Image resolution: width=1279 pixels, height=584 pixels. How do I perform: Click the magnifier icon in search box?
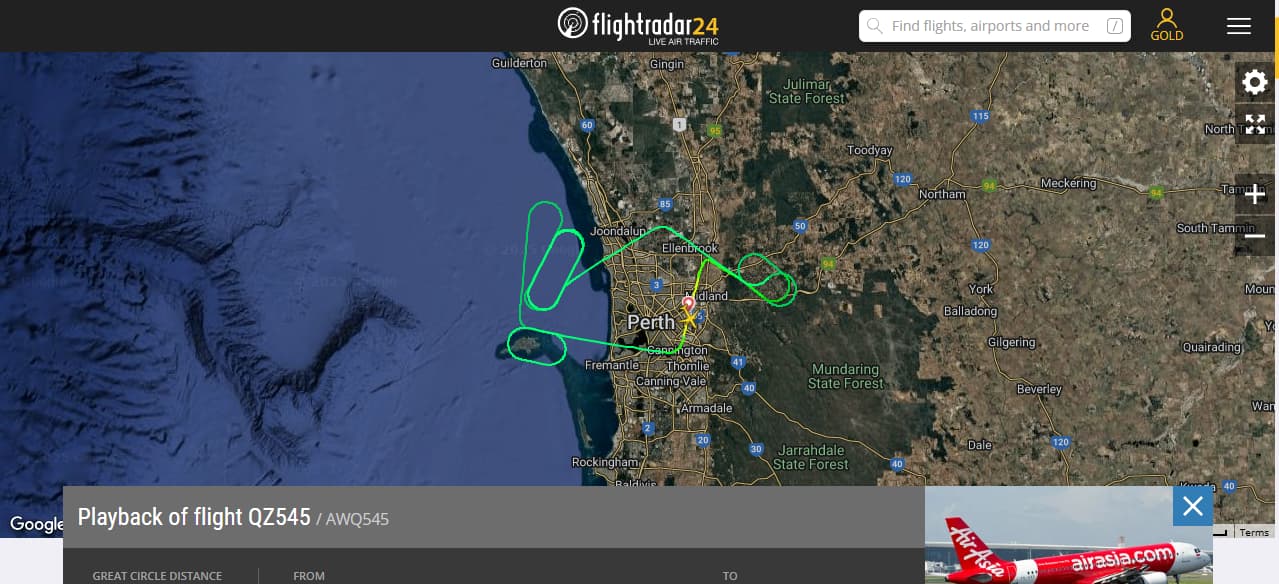pyautogui.click(x=875, y=26)
